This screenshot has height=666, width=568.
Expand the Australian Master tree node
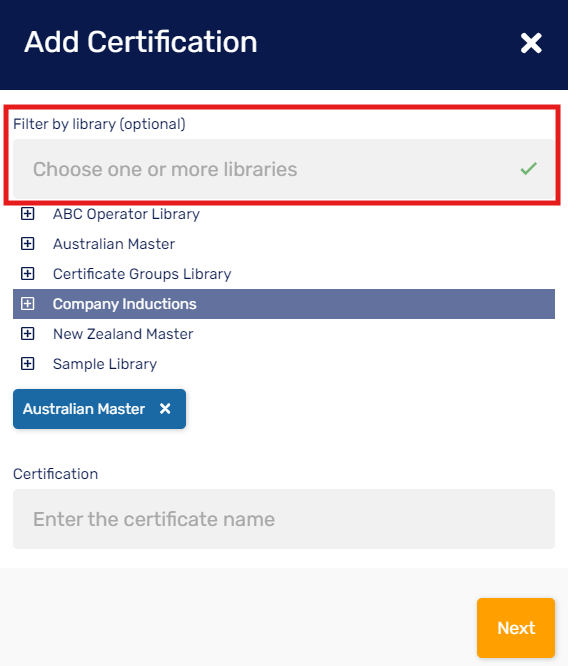coord(28,244)
